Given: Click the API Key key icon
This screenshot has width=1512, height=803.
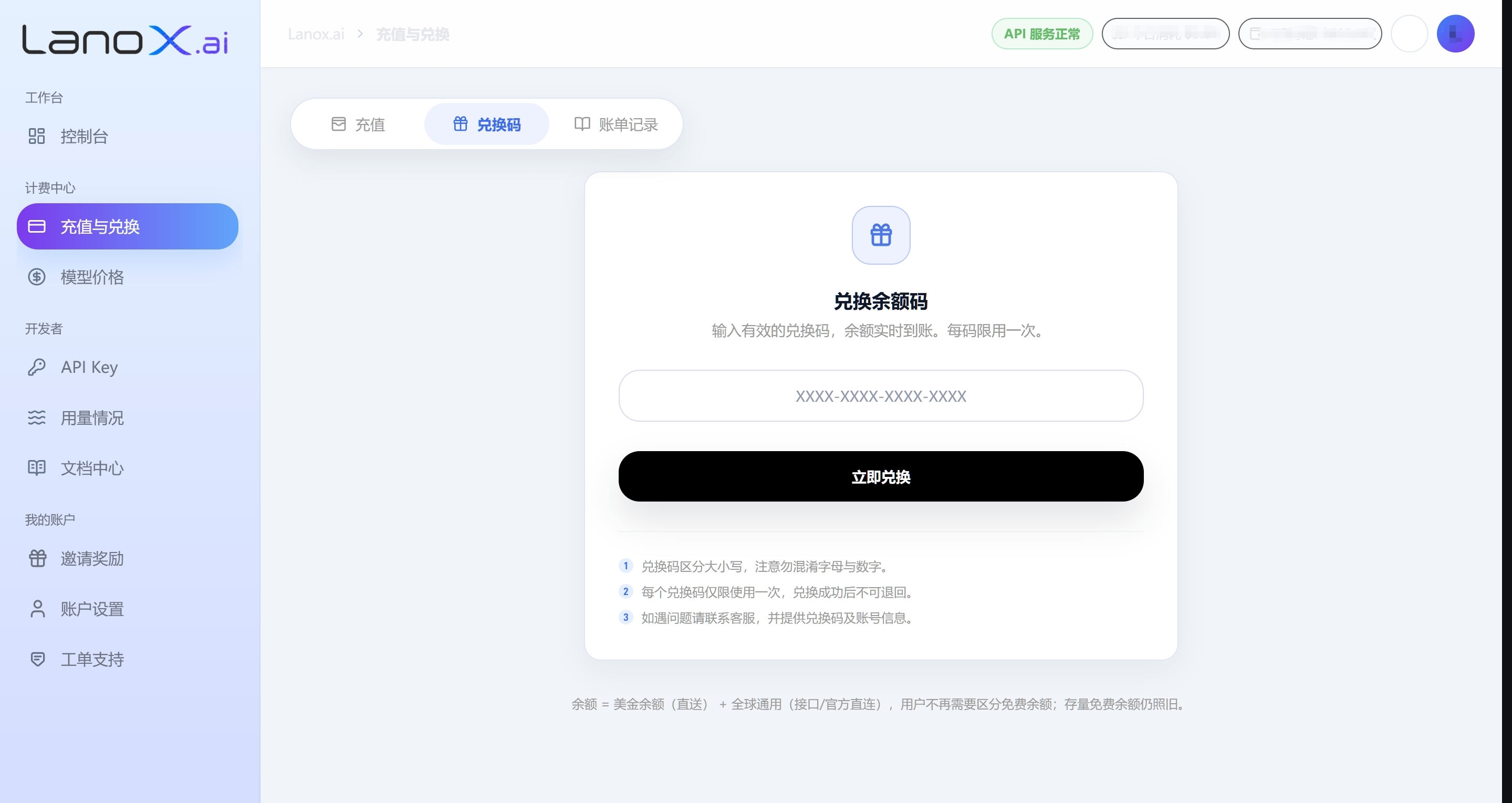Looking at the screenshot, I should [36, 367].
